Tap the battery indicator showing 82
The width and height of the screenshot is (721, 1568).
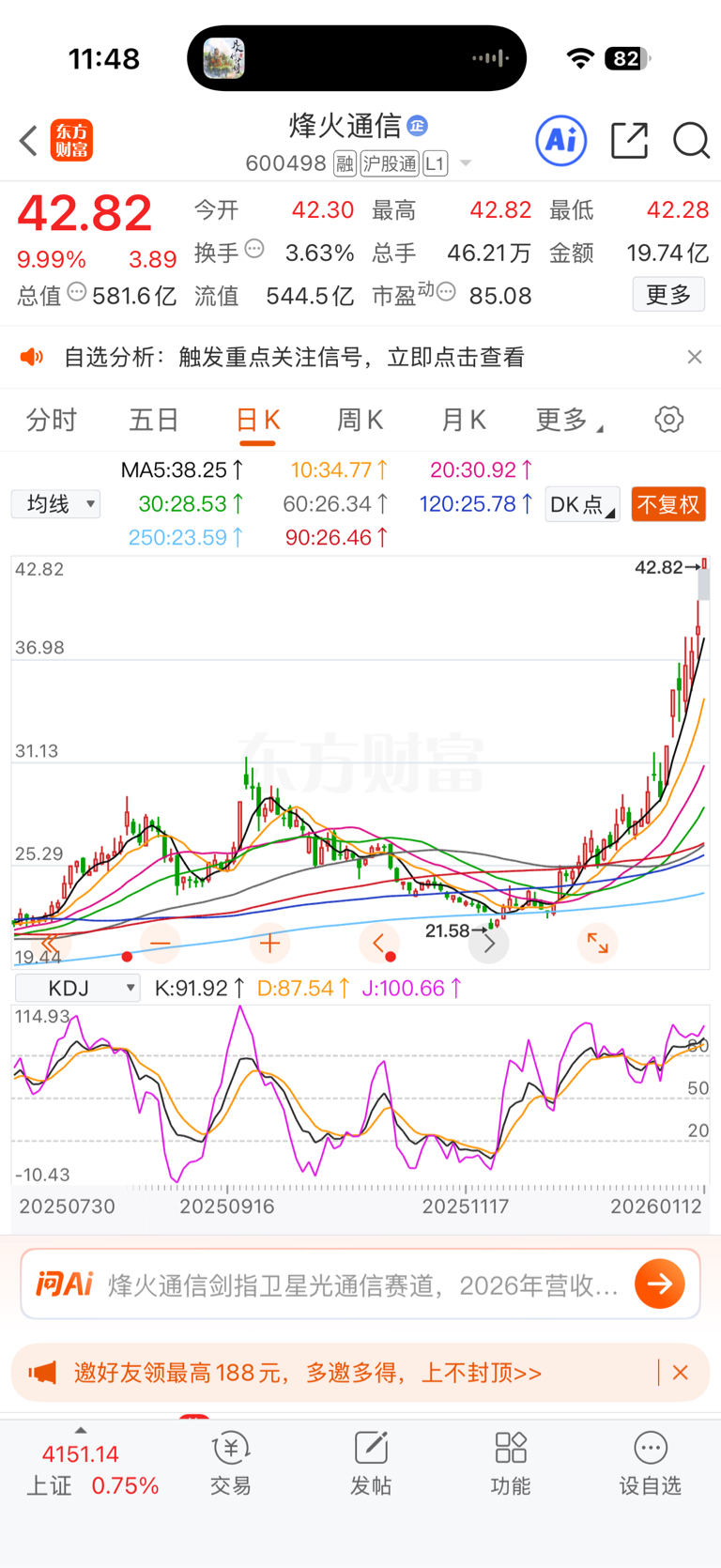(x=627, y=59)
